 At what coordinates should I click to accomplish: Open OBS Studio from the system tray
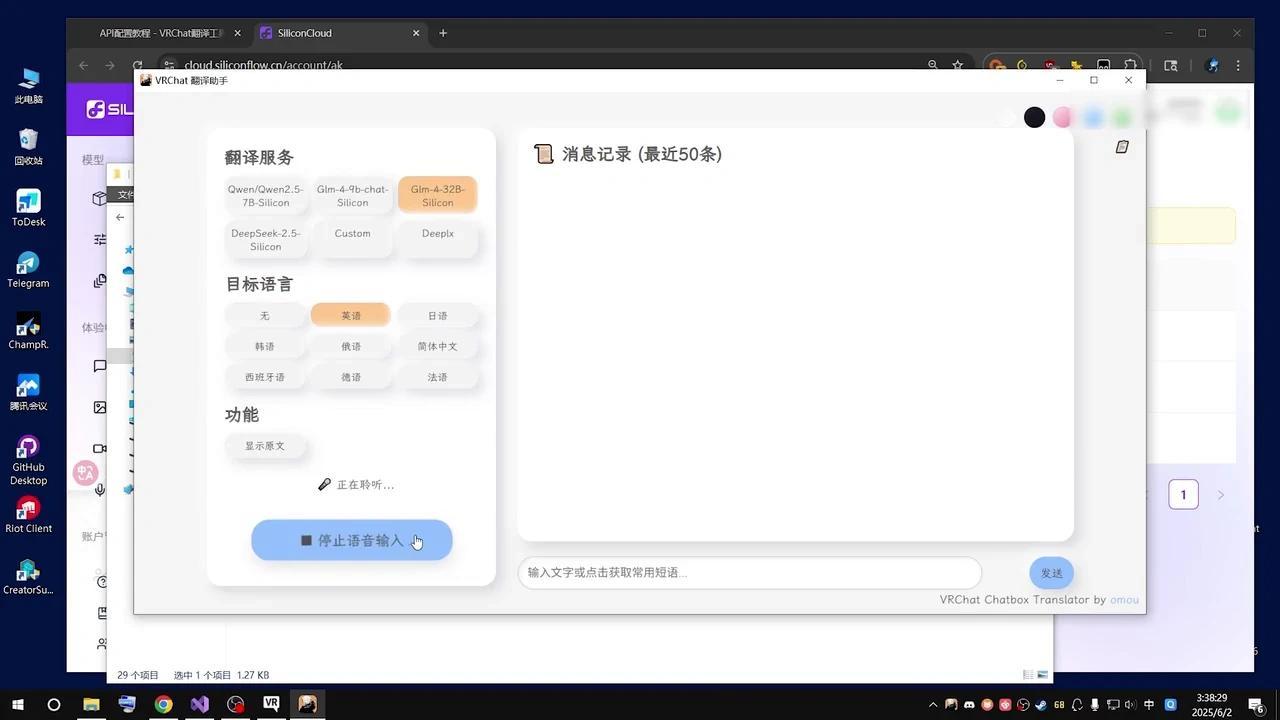coord(1022,705)
